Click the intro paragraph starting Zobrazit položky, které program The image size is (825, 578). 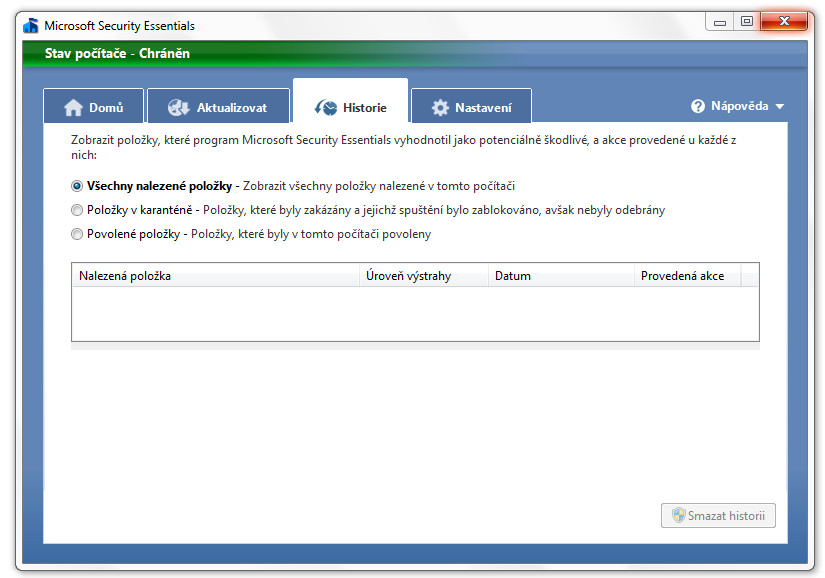[x=404, y=147]
